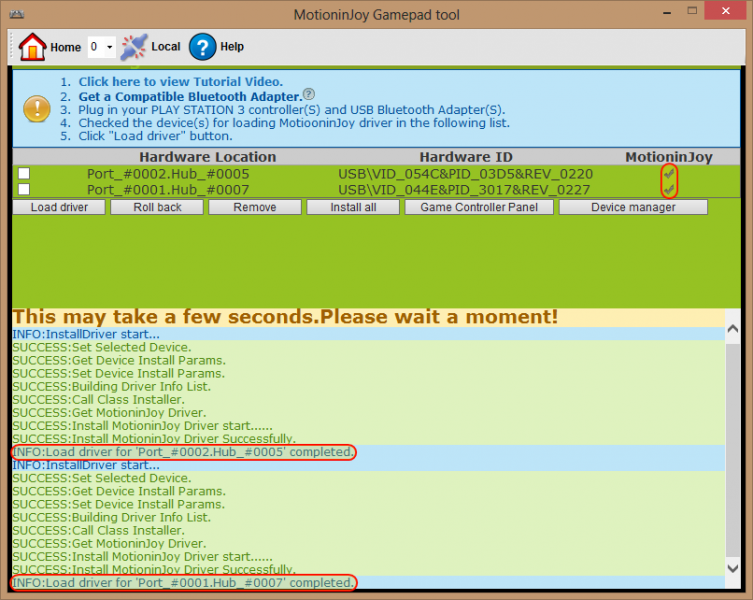Click the Help toolbar label
Image resolution: width=753 pixels, height=600 pixels.
(x=232, y=47)
